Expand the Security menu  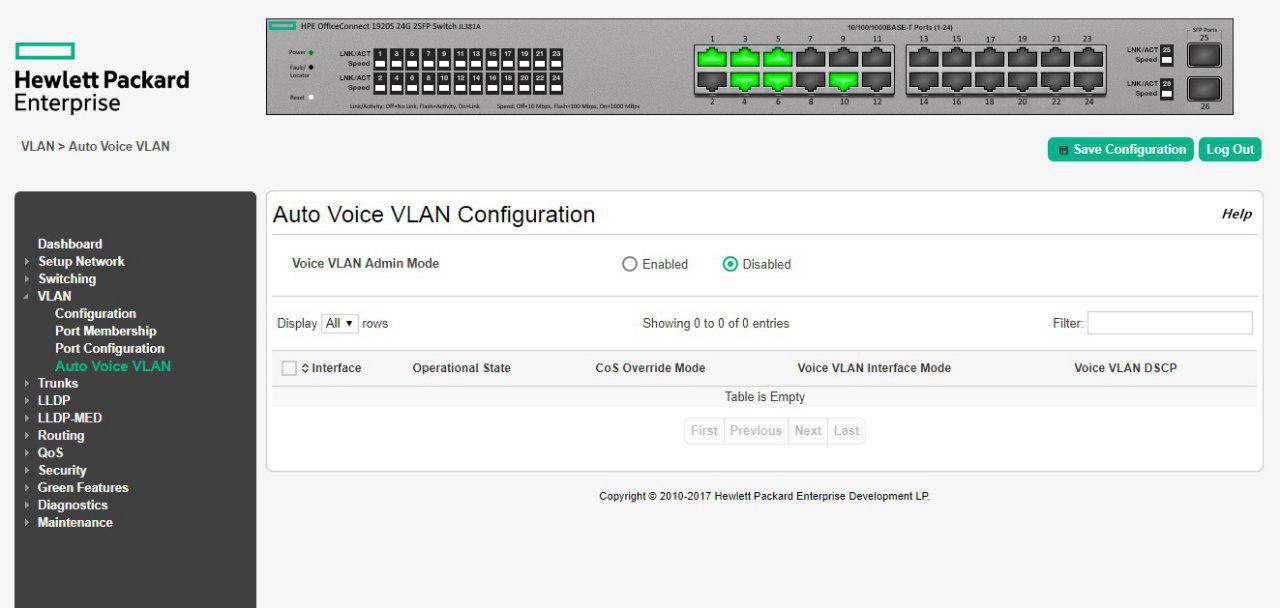coord(62,470)
